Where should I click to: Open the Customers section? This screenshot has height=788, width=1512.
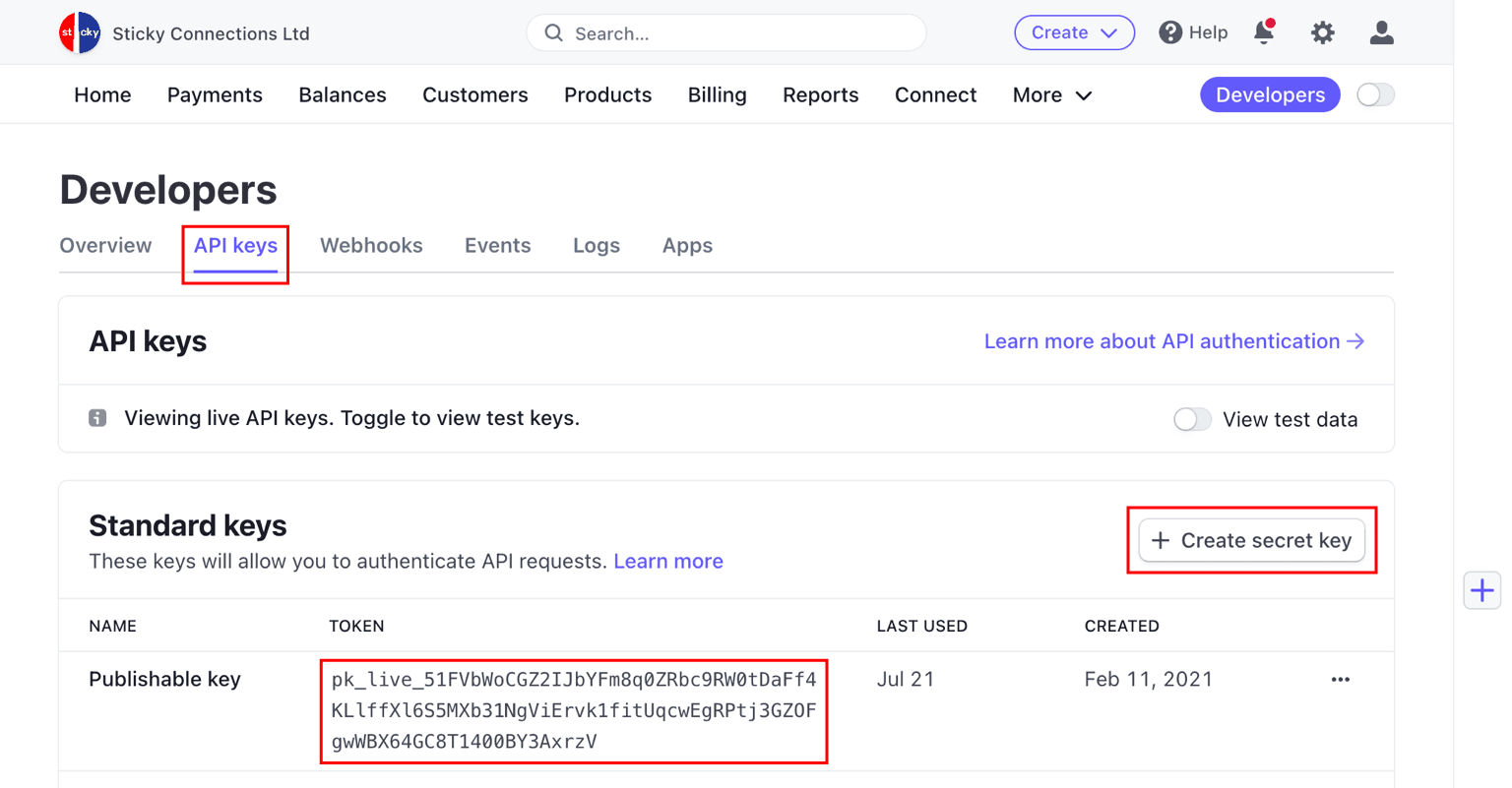point(475,95)
